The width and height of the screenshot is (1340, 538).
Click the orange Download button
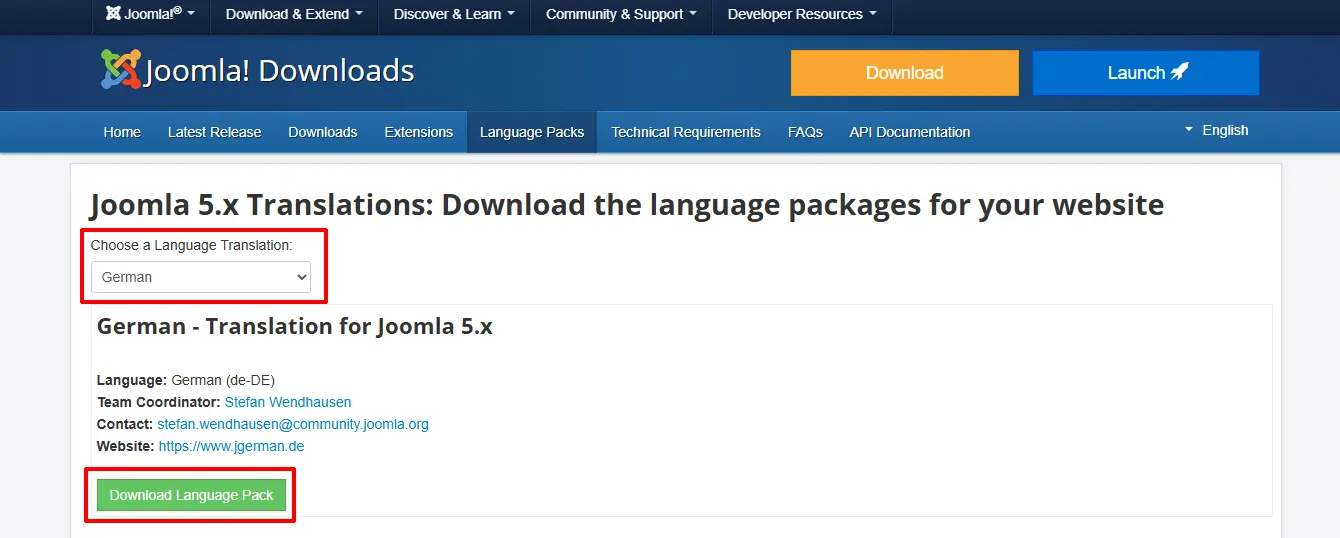905,73
